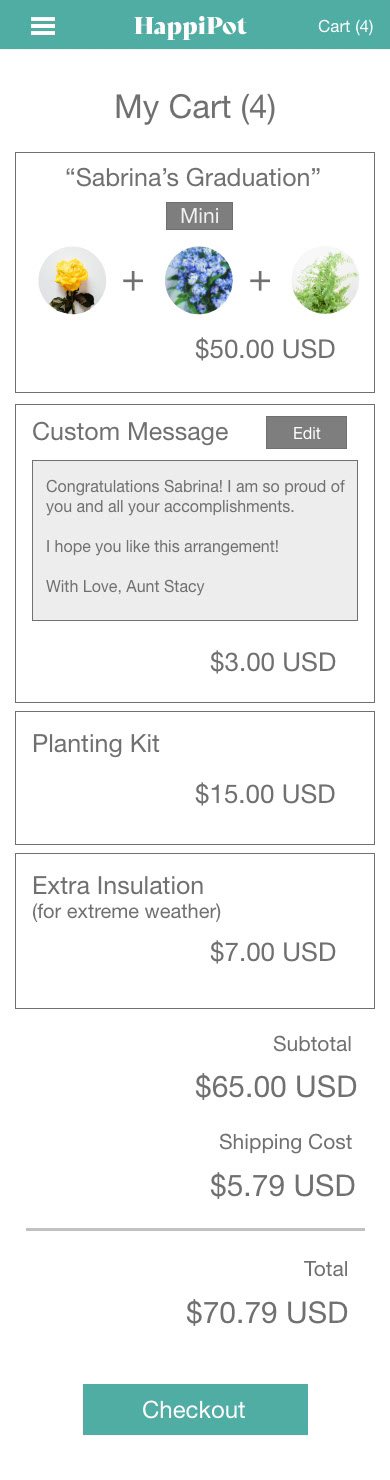Click inside the custom message text box

click(x=195, y=540)
